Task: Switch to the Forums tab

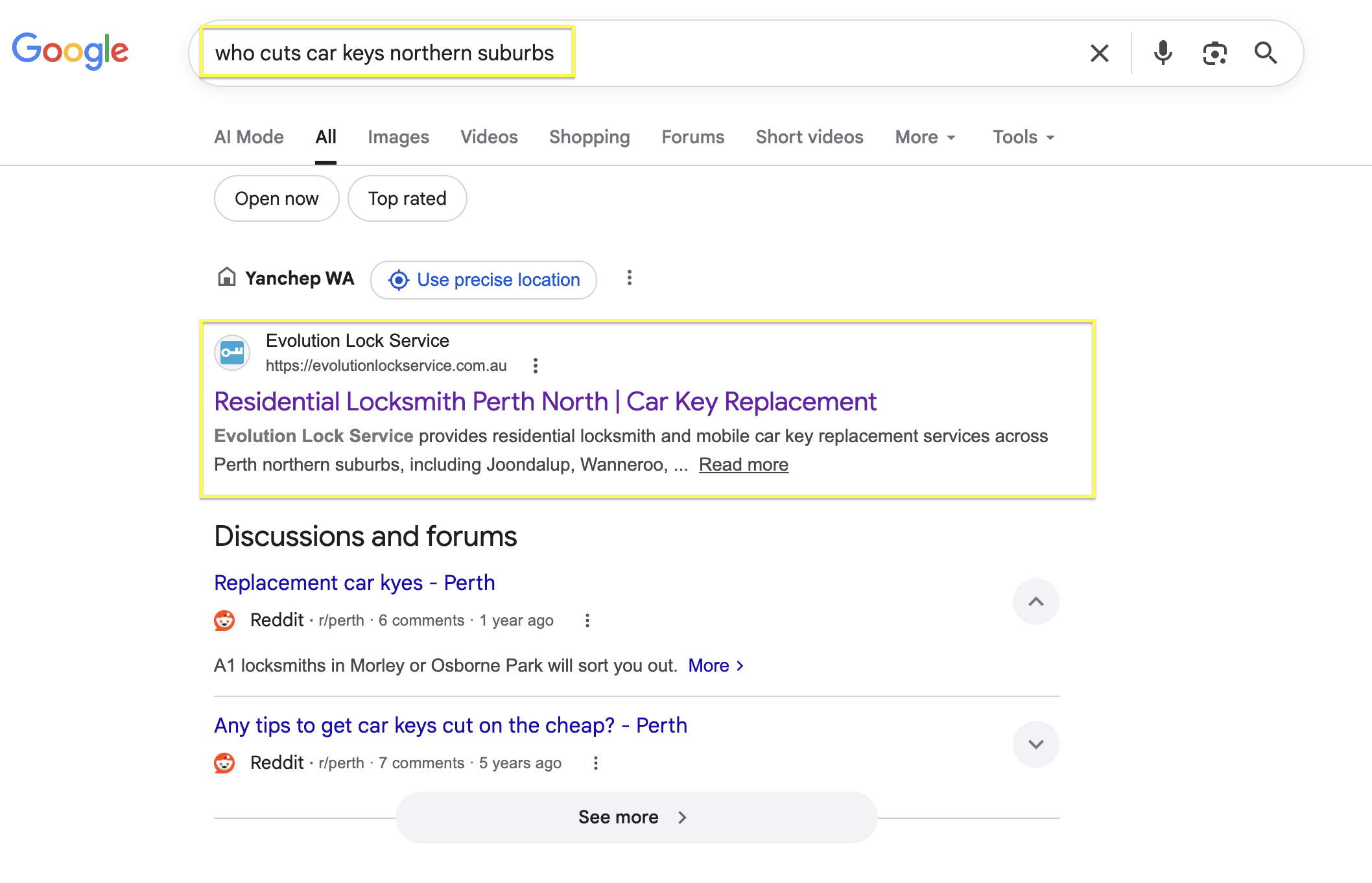Action: [692, 137]
